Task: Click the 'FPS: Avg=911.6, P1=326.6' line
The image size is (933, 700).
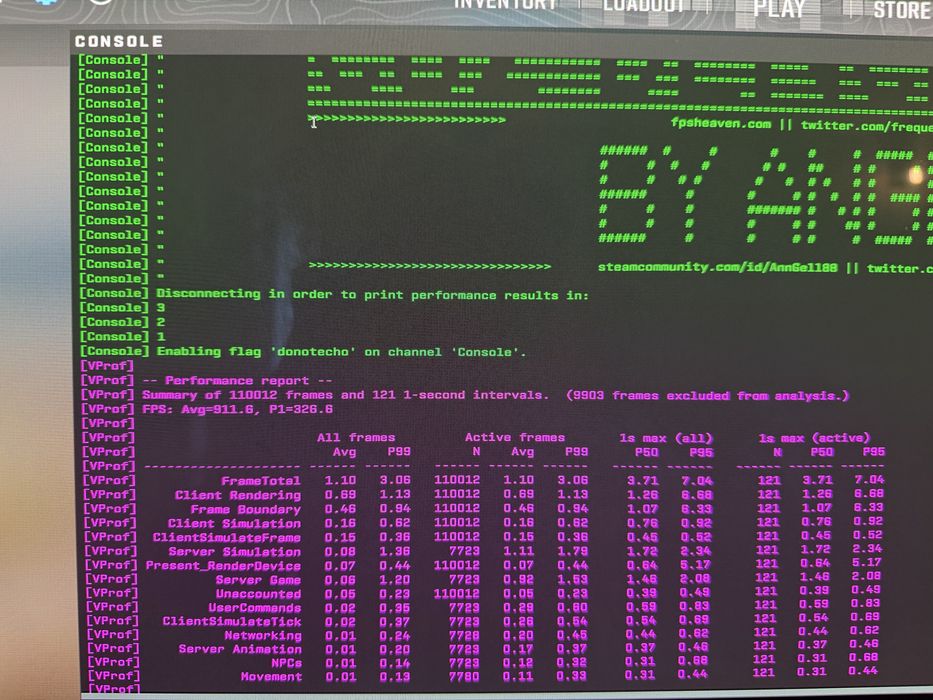Action: [x=237, y=410]
